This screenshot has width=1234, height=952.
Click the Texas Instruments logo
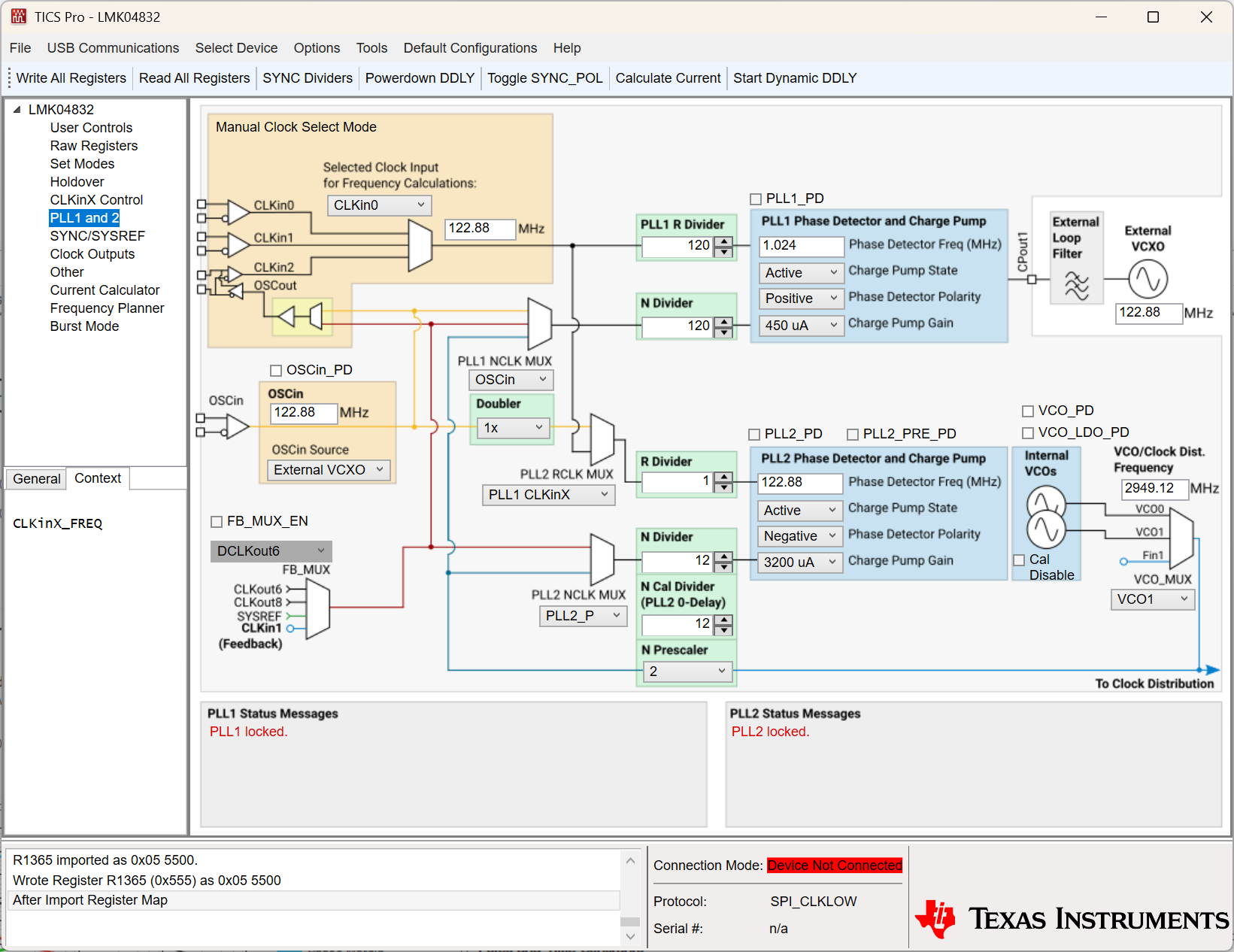click(1072, 918)
